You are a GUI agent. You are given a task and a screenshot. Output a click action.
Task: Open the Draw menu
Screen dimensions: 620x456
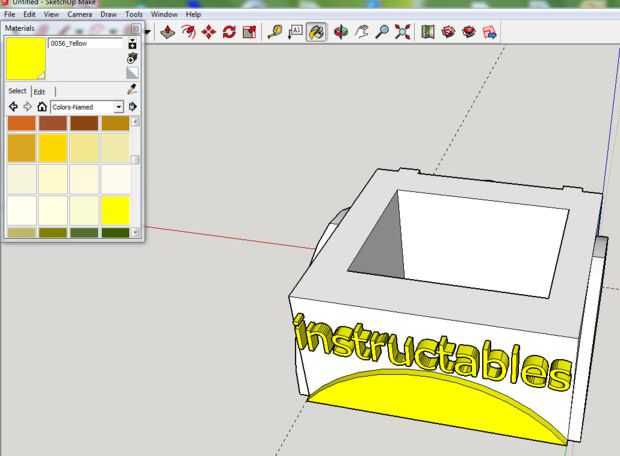(108, 14)
